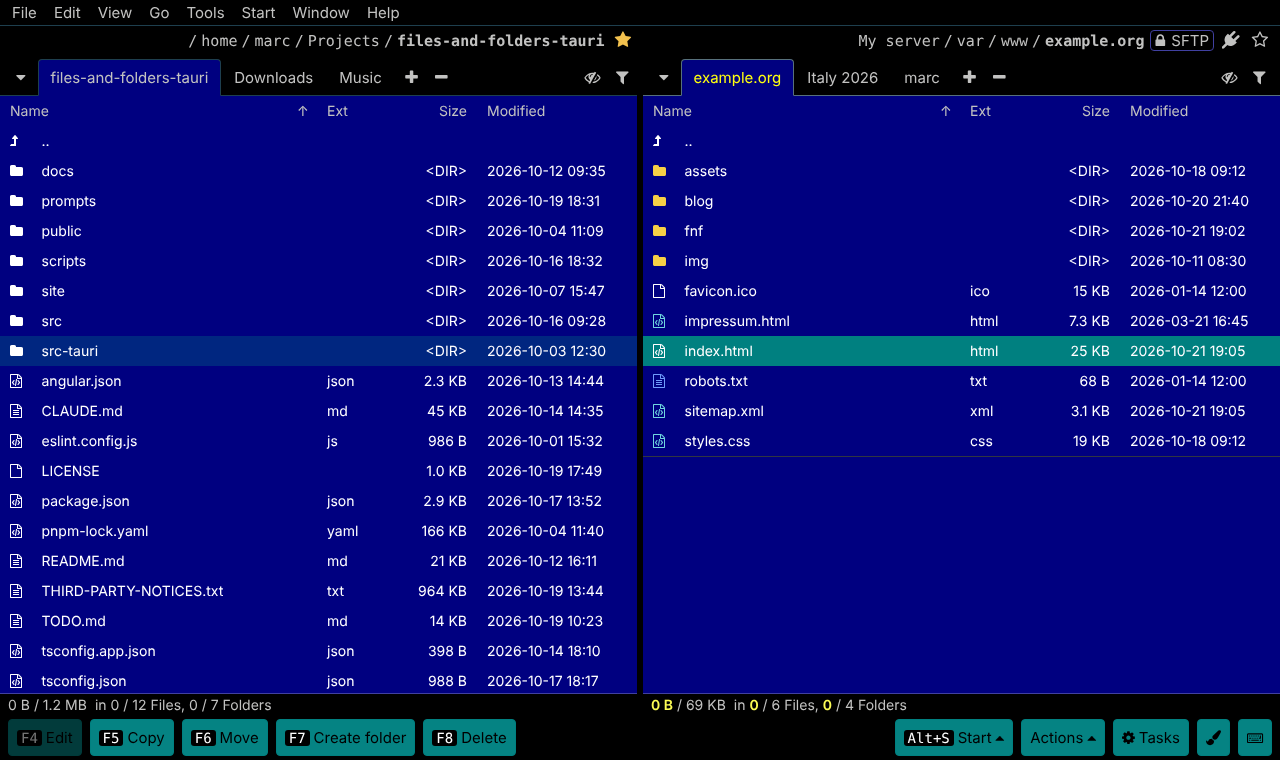1280x760 pixels.
Task: Sort the right pane by Size column
Action: pyautogui.click(x=1096, y=111)
